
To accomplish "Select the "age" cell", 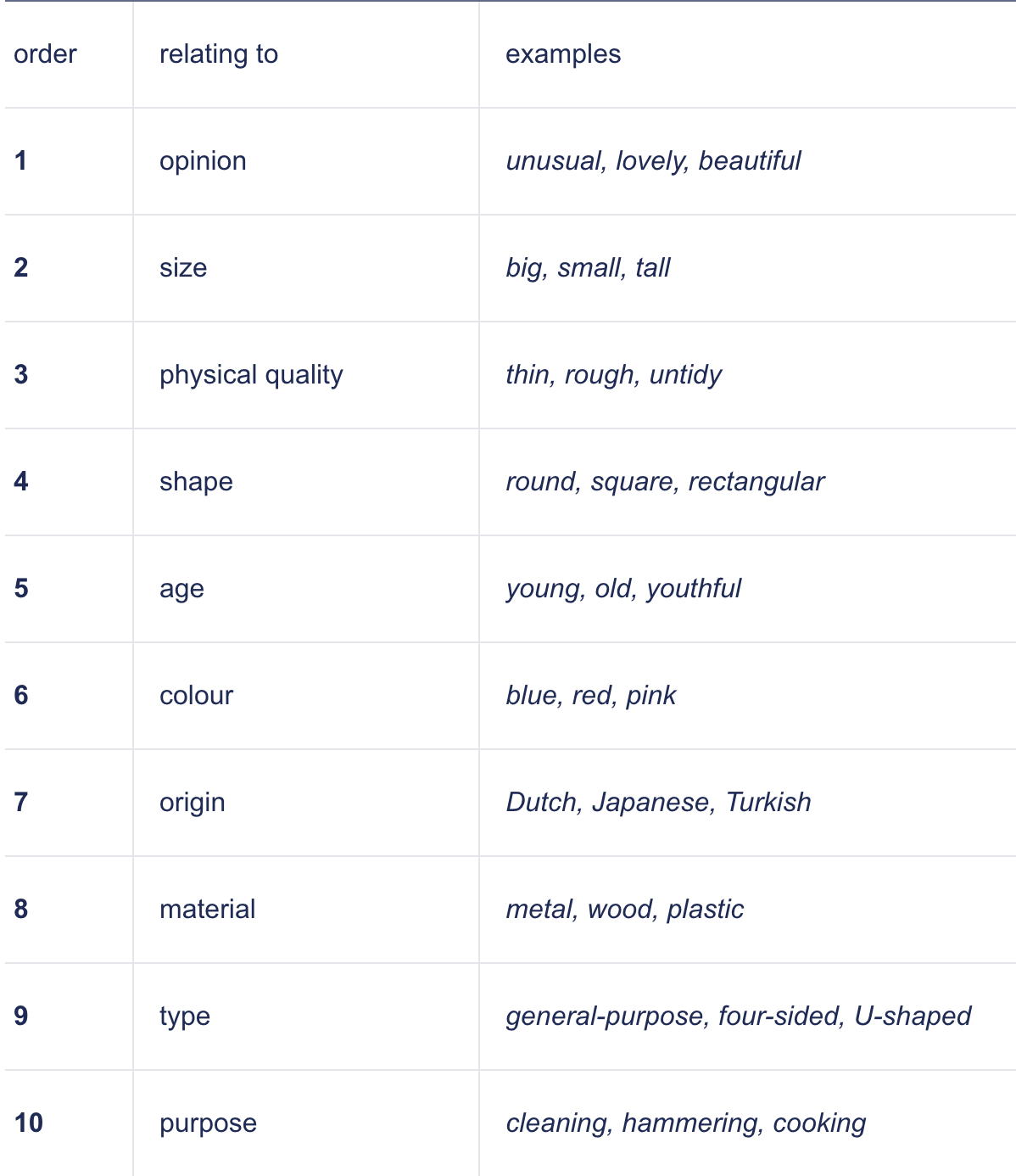I will (x=181, y=589).
